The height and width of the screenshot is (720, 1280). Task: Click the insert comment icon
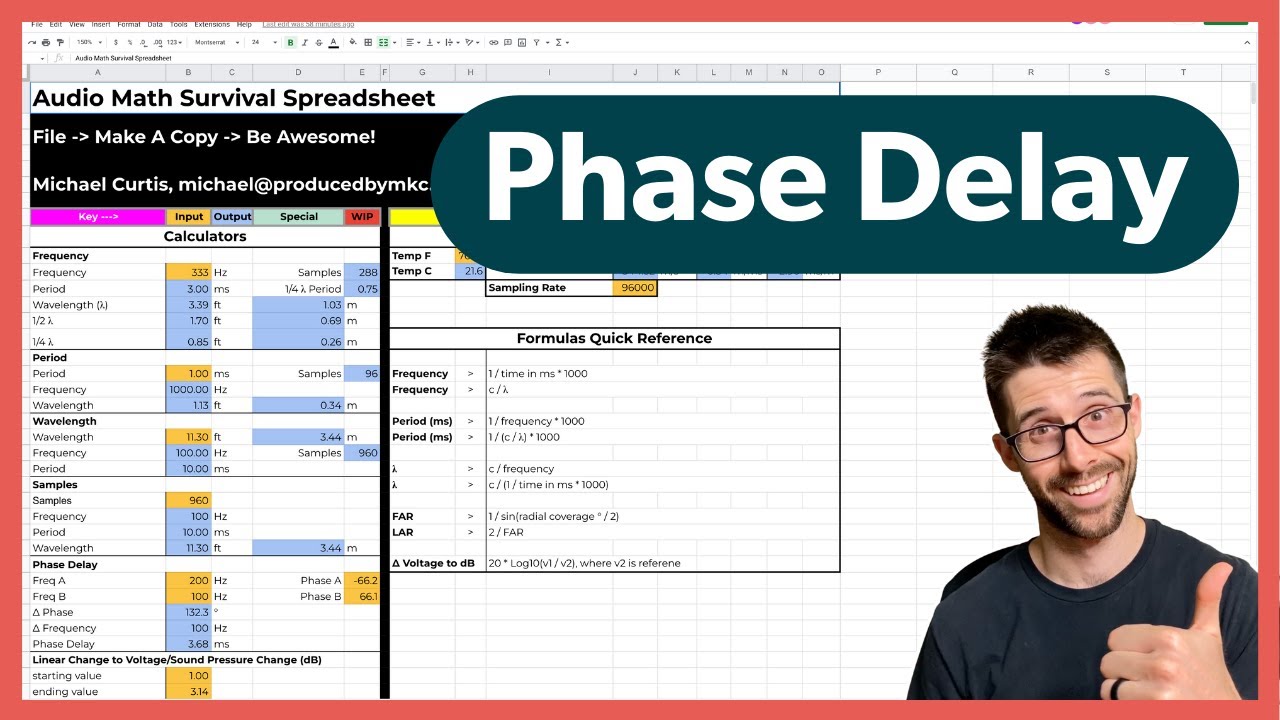(x=507, y=42)
